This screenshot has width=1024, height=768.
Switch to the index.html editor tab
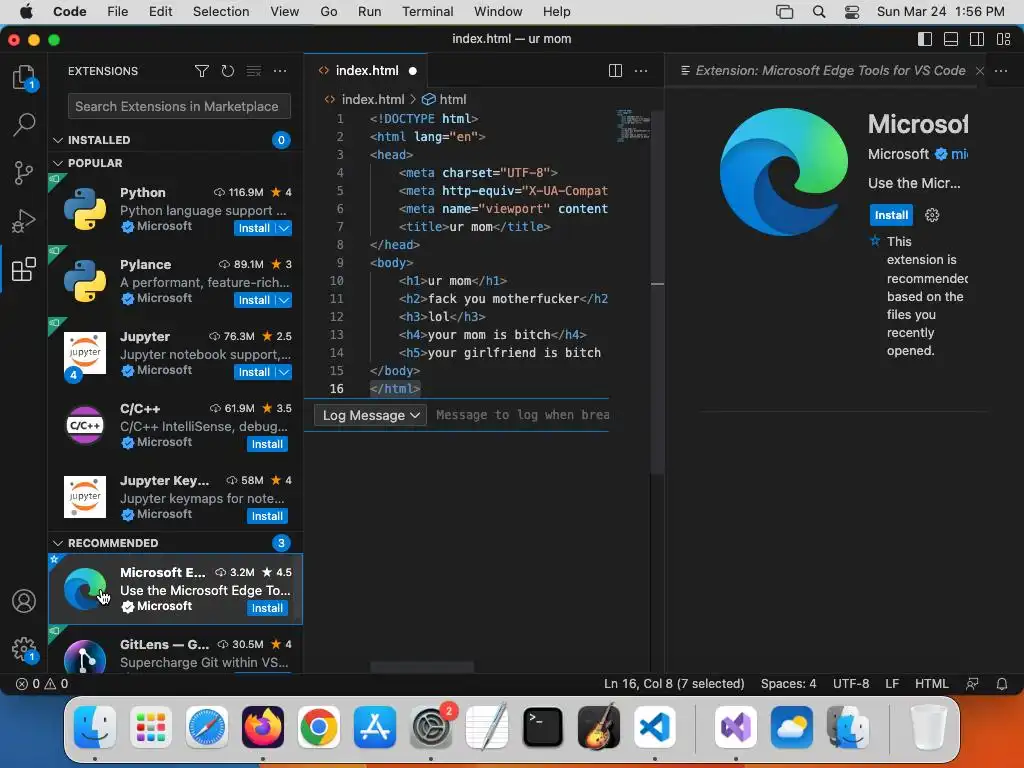(x=366, y=71)
